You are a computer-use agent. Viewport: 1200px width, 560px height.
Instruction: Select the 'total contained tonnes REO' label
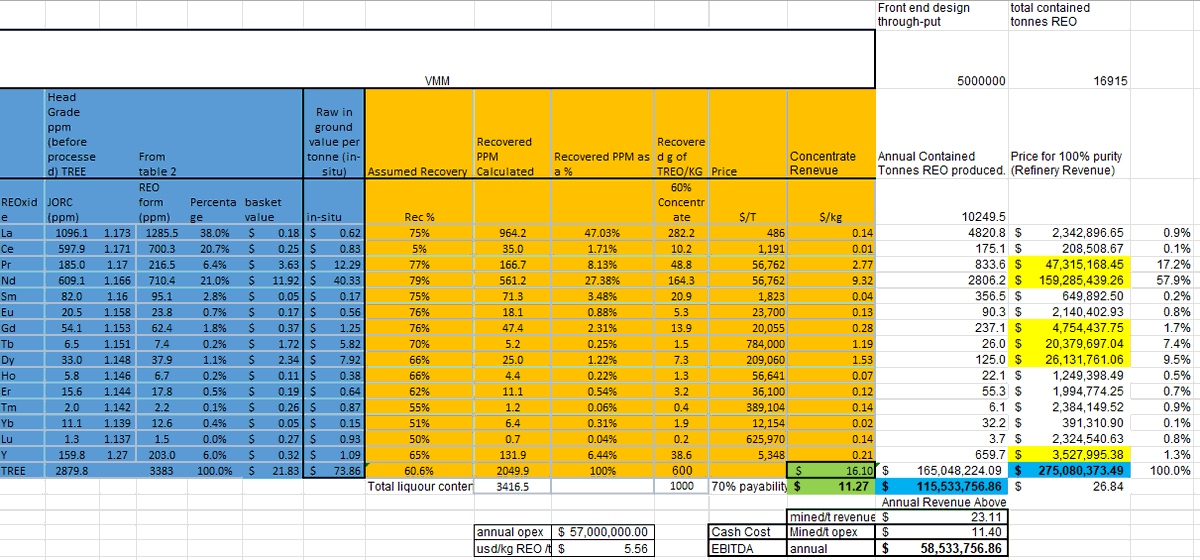coord(1050,14)
